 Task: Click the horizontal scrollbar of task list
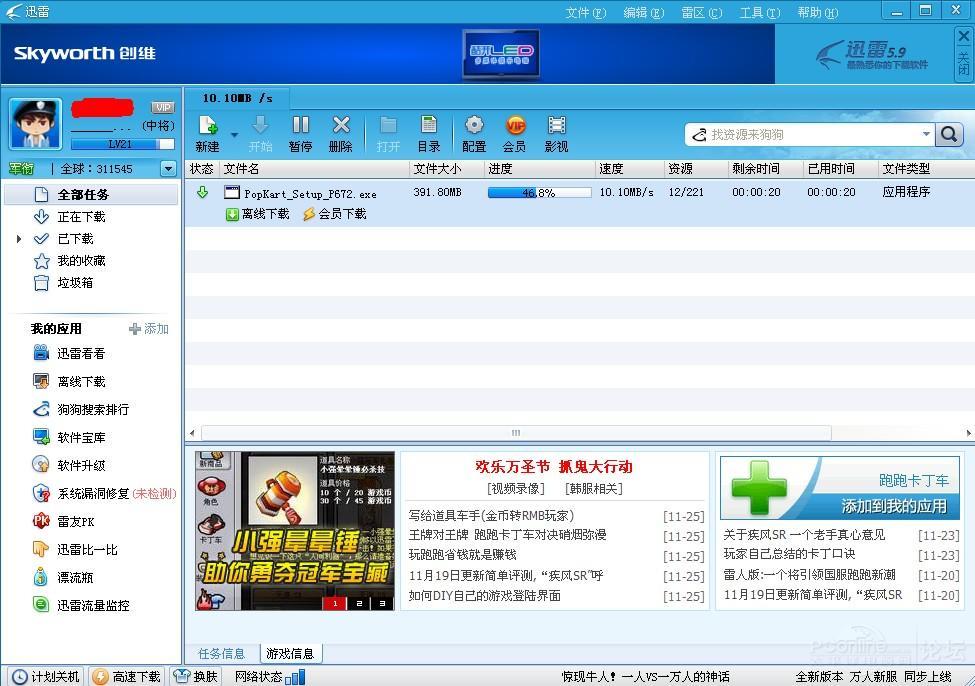[x=516, y=433]
